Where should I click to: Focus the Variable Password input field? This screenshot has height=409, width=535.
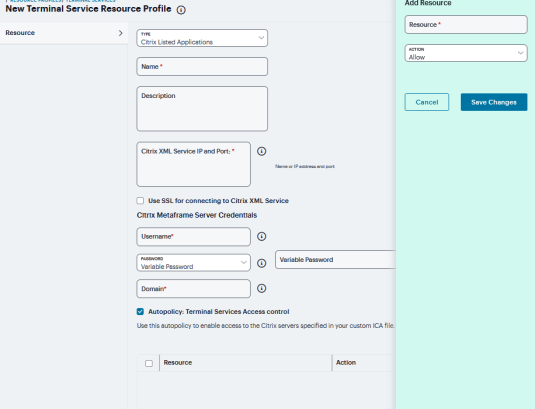335,260
